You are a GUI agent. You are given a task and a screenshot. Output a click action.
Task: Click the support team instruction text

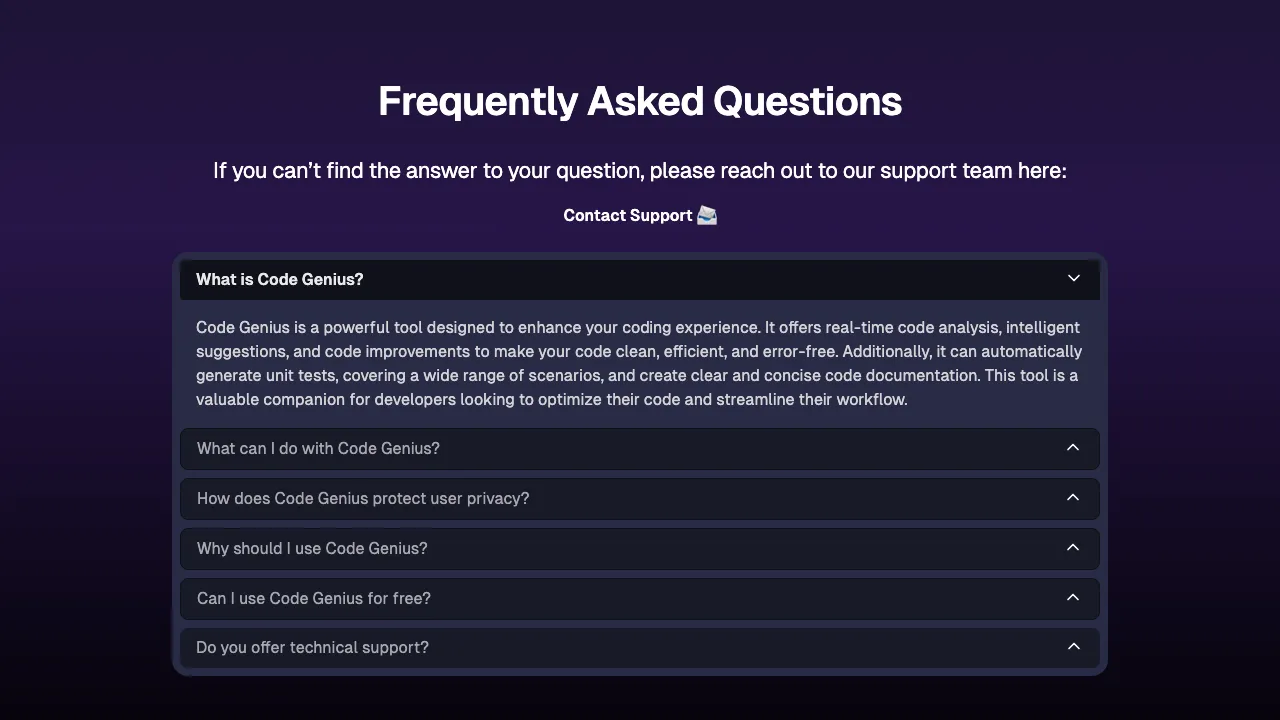coord(639,170)
